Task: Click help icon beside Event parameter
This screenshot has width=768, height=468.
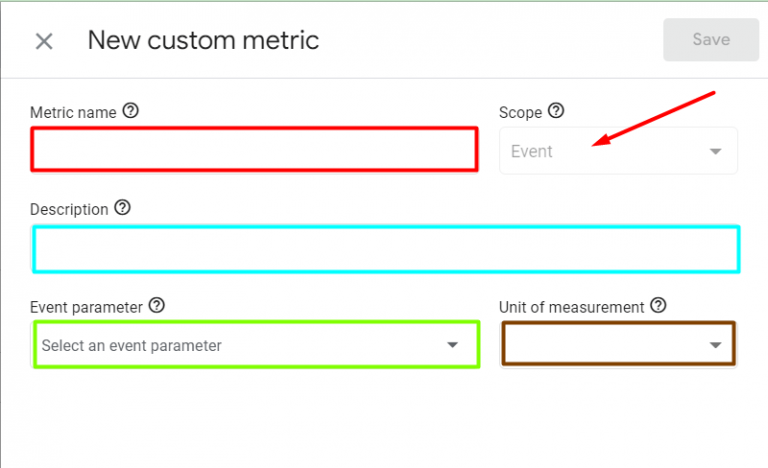Action: tap(157, 305)
